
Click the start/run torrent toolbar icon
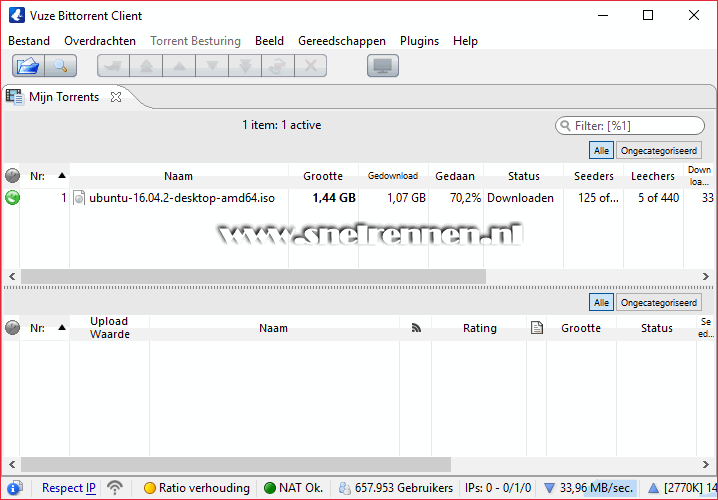[x=113, y=66]
